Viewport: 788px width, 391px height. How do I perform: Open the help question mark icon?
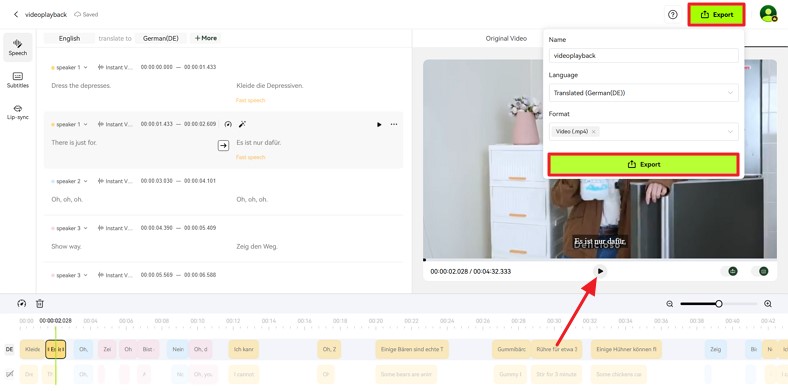[x=672, y=15]
